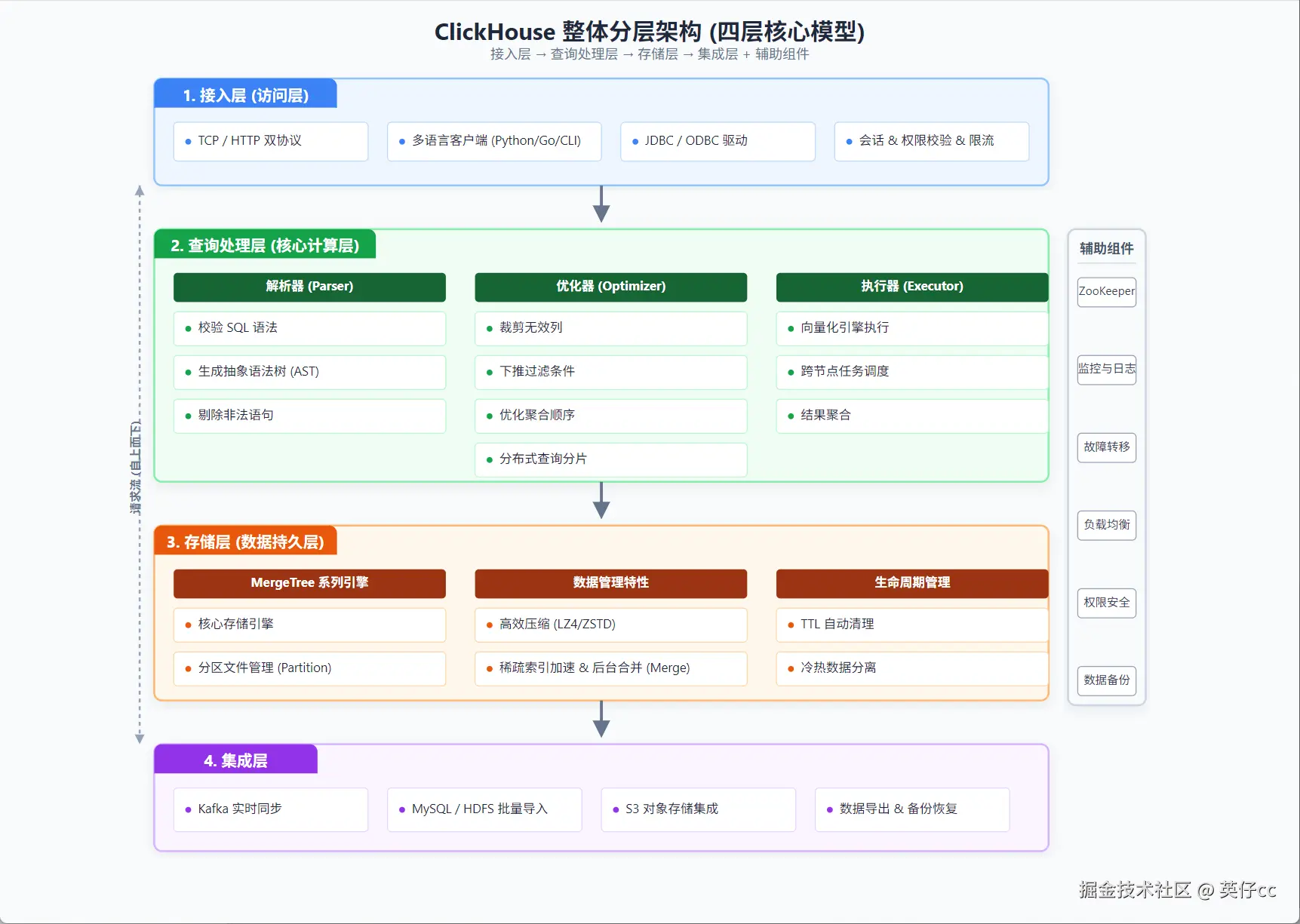
Task: Select the '剔除非法语句' item
Action: click(x=309, y=416)
